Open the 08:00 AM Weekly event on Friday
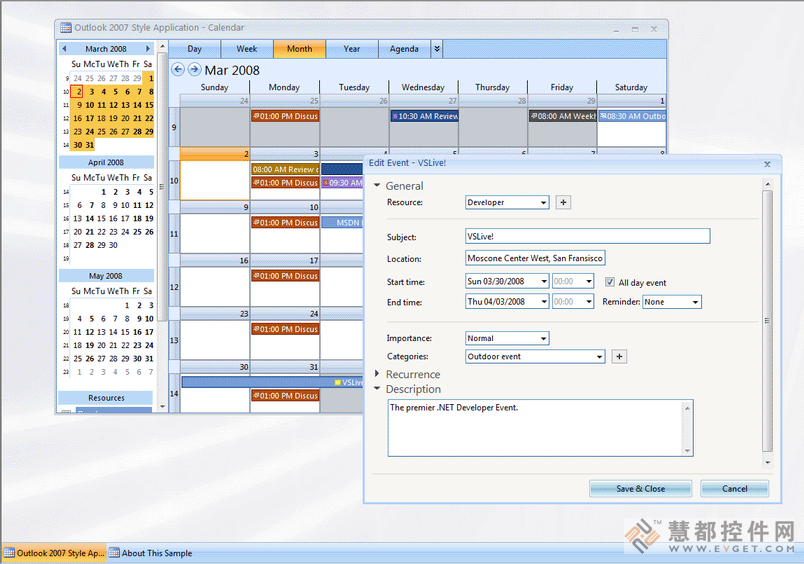The height and width of the screenshot is (564, 804). (562, 116)
